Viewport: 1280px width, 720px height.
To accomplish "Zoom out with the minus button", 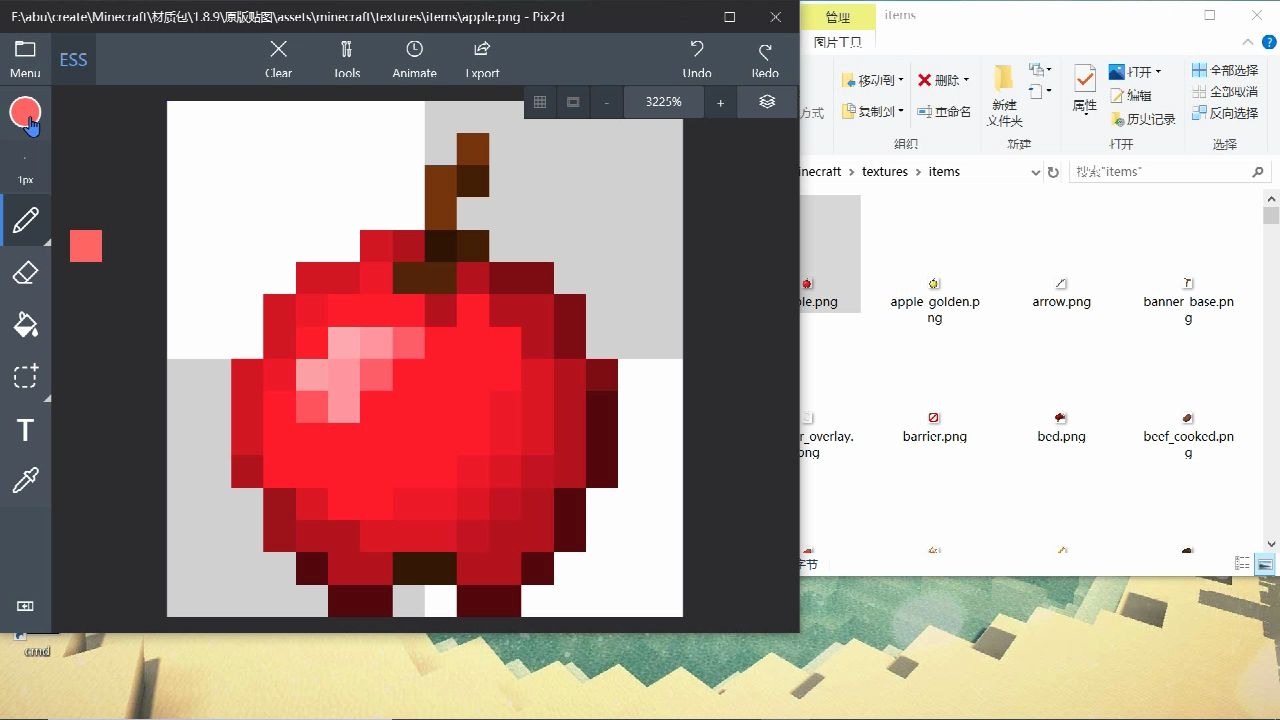I will (x=606, y=102).
